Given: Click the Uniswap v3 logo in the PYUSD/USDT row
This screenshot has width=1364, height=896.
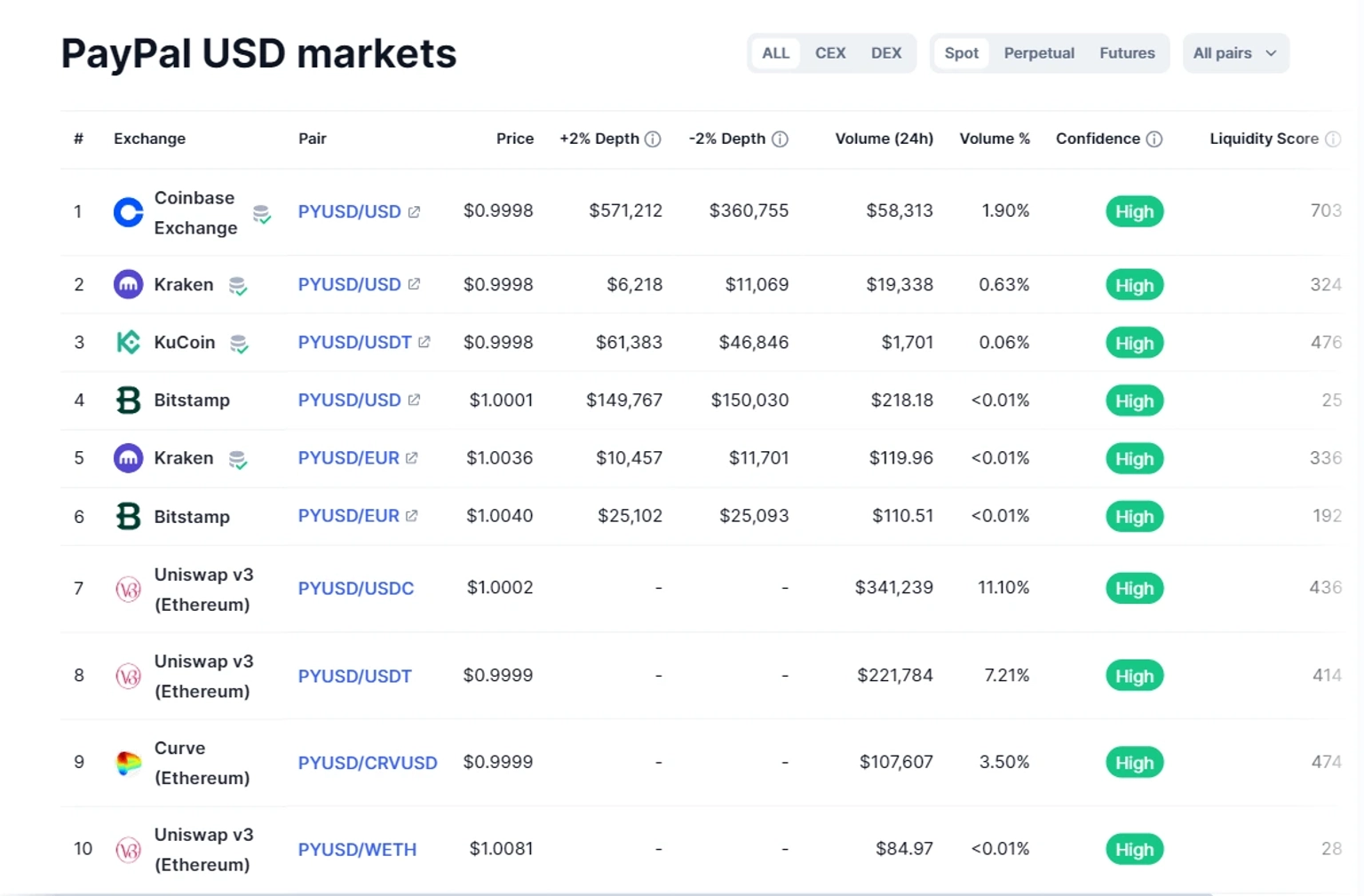Looking at the screenshot, I should point(129,676).
